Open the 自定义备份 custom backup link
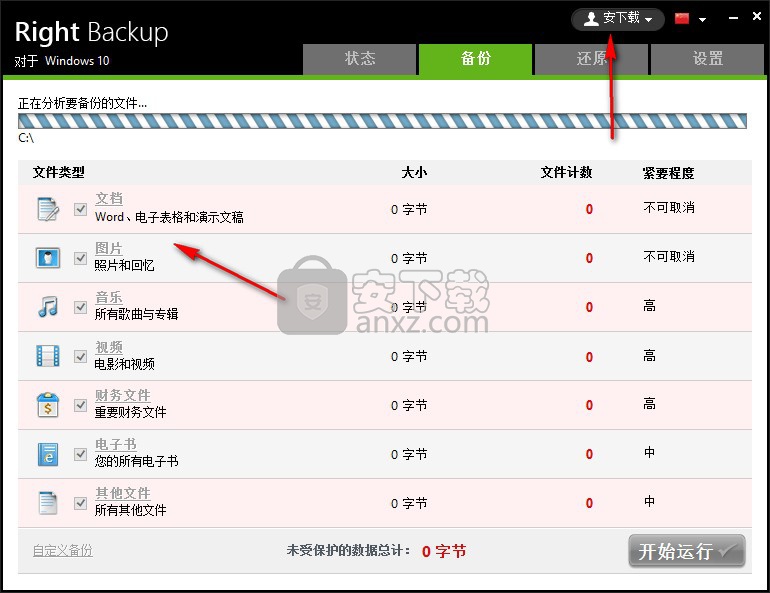Screen dimensions: 770x593 tap(62, 550)
